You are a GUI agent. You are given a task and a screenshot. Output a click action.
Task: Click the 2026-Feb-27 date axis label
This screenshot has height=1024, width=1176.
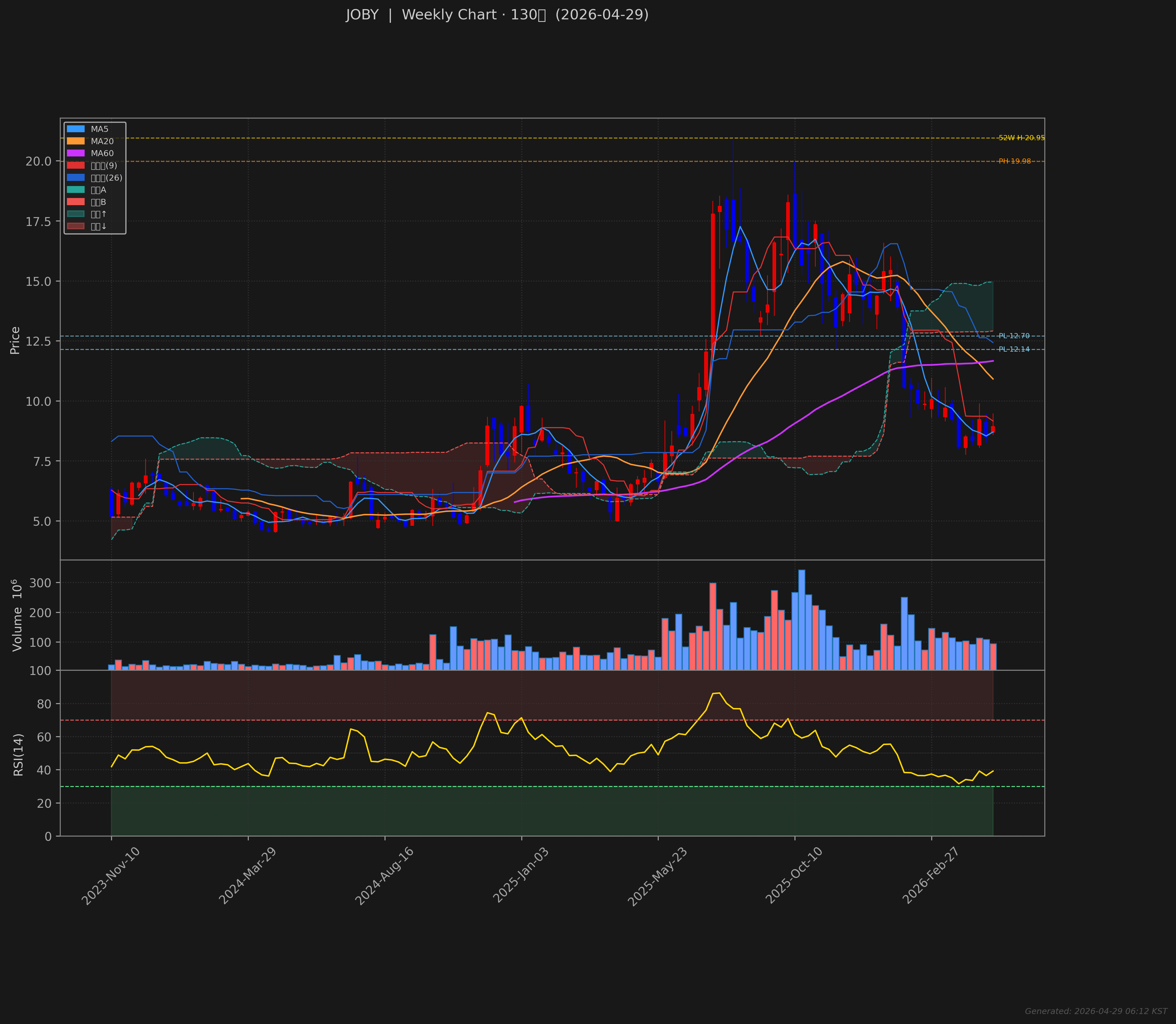[930, 876]
